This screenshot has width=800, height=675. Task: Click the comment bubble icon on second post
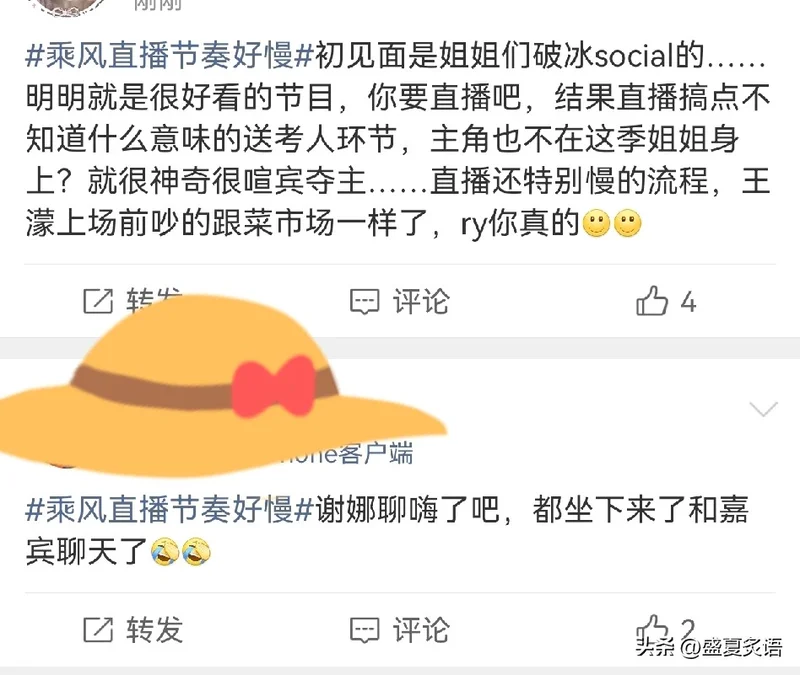364,630
